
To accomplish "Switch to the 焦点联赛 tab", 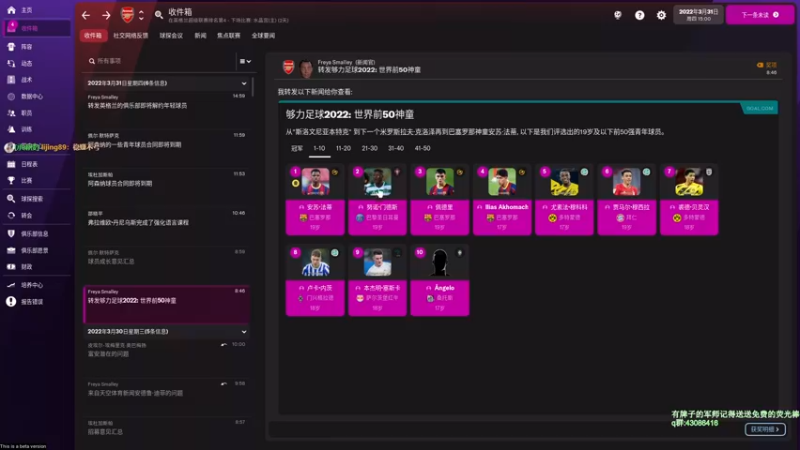I will pos(229,35).
